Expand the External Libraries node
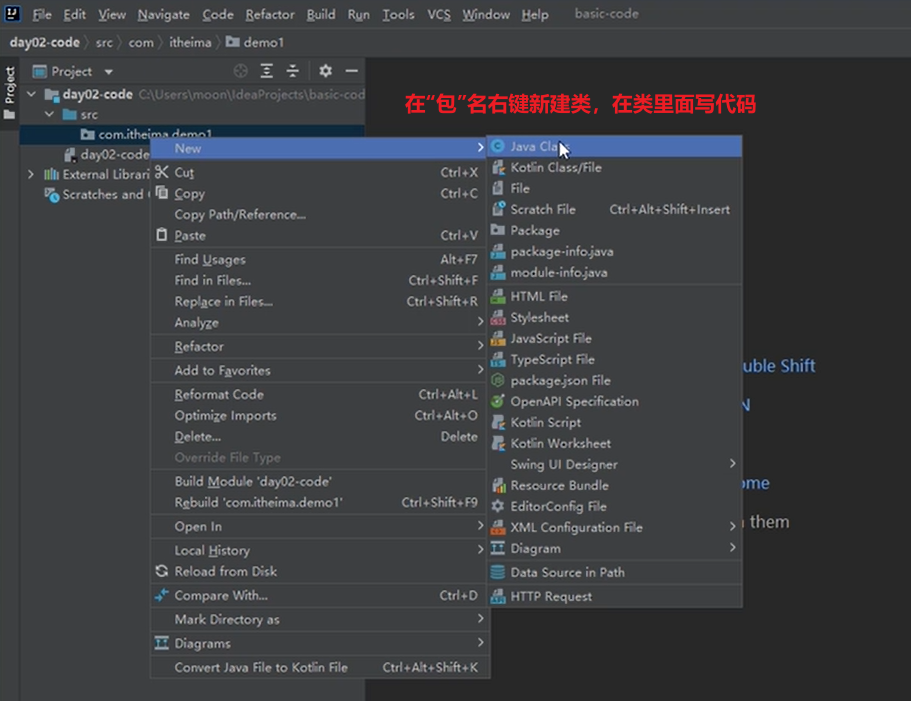The image size is (911, 701). click(x=31, y=174)
